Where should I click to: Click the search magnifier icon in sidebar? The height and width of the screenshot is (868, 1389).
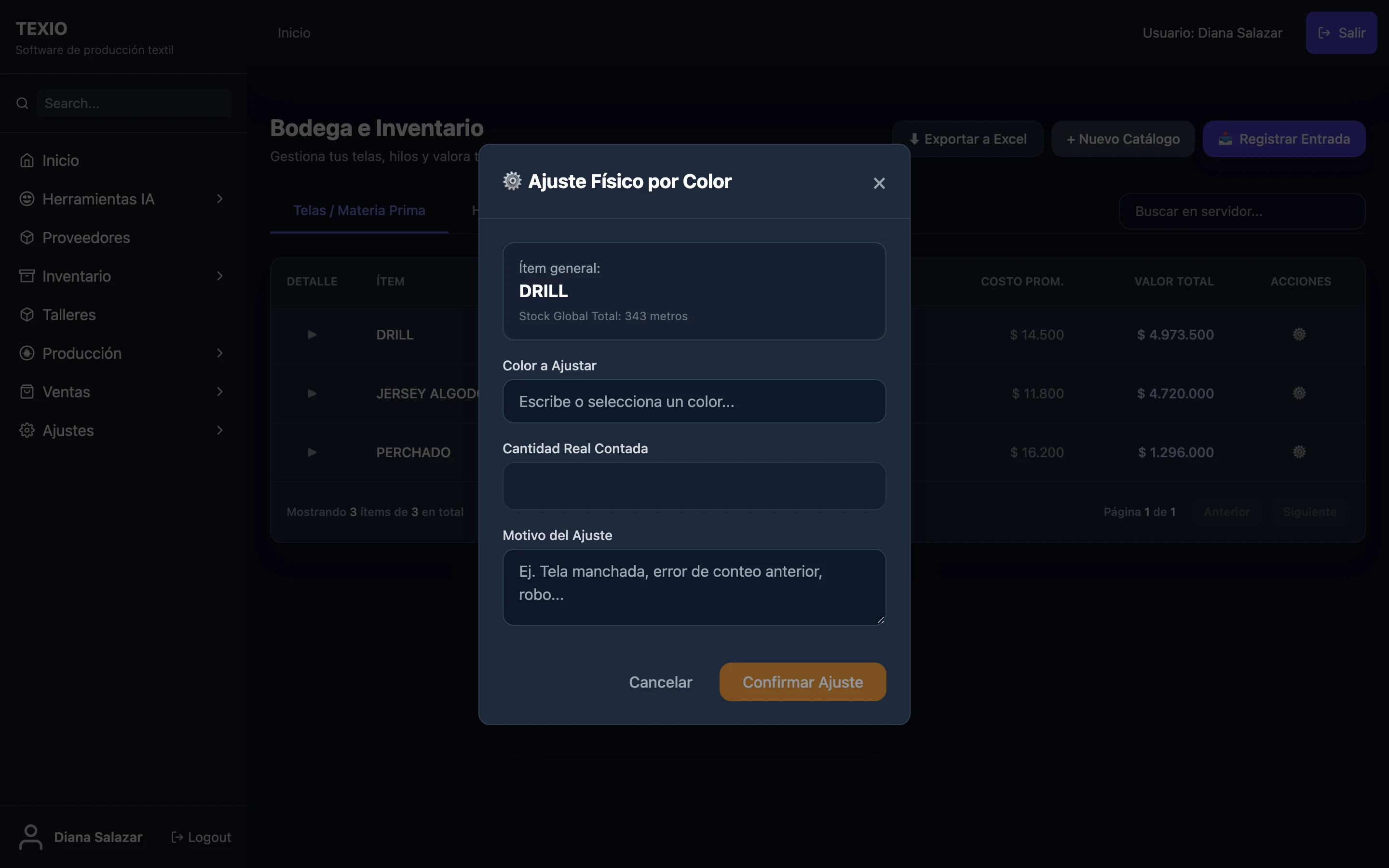22,103
